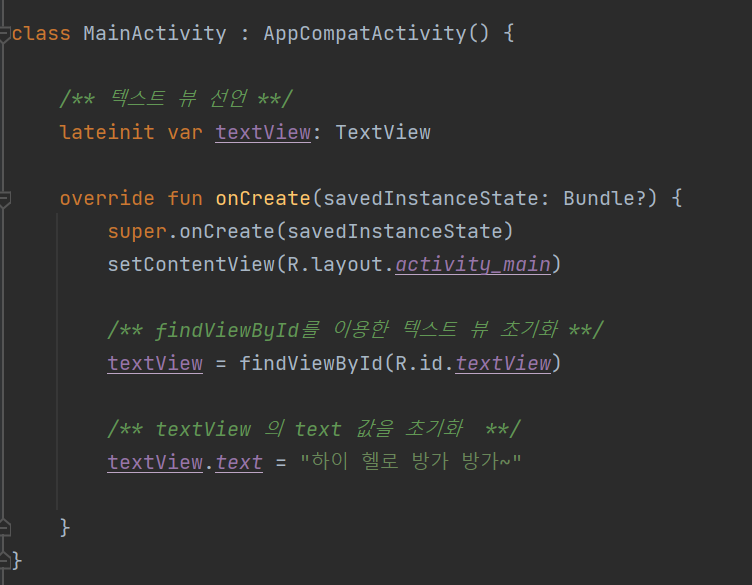
Task: Click the TextView type name
Action: point(383,132)
